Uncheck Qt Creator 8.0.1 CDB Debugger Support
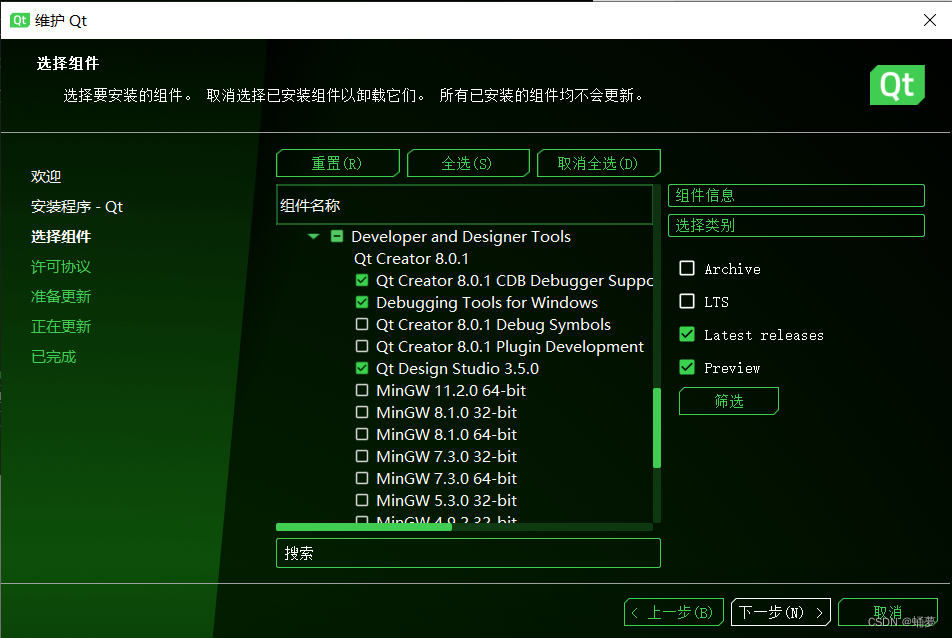Screen dimensions: 952x638 (x=362, y=280)
